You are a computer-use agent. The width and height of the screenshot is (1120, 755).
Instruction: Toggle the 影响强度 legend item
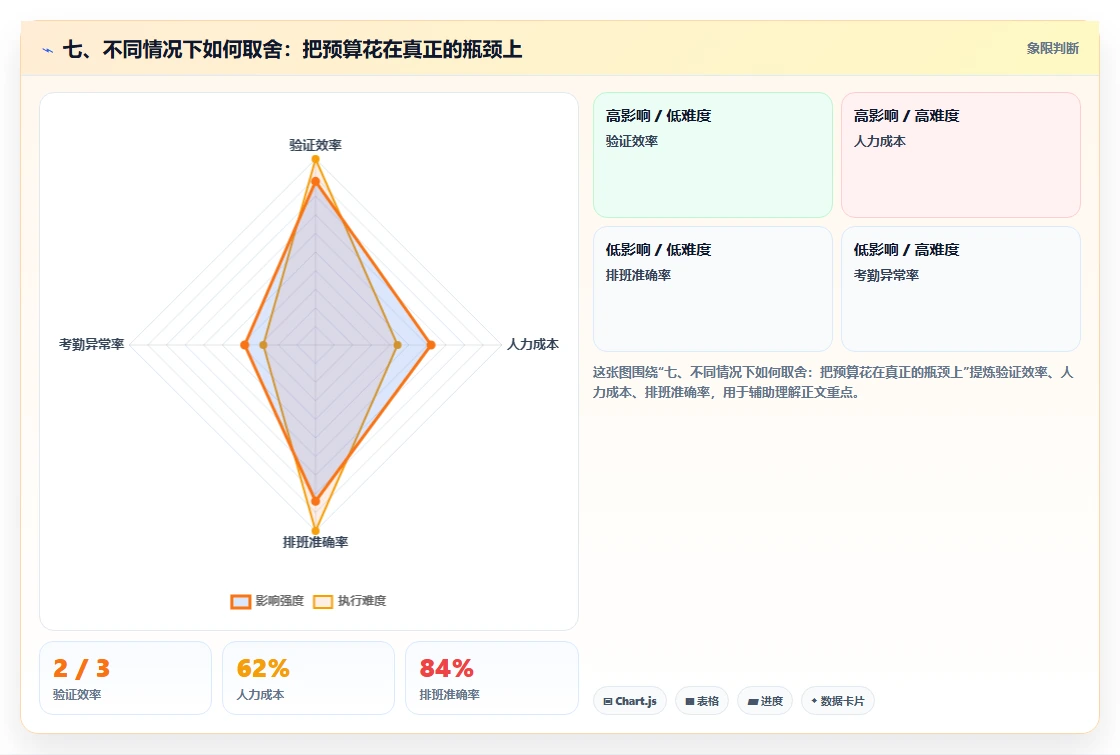(x=267, y=601)
